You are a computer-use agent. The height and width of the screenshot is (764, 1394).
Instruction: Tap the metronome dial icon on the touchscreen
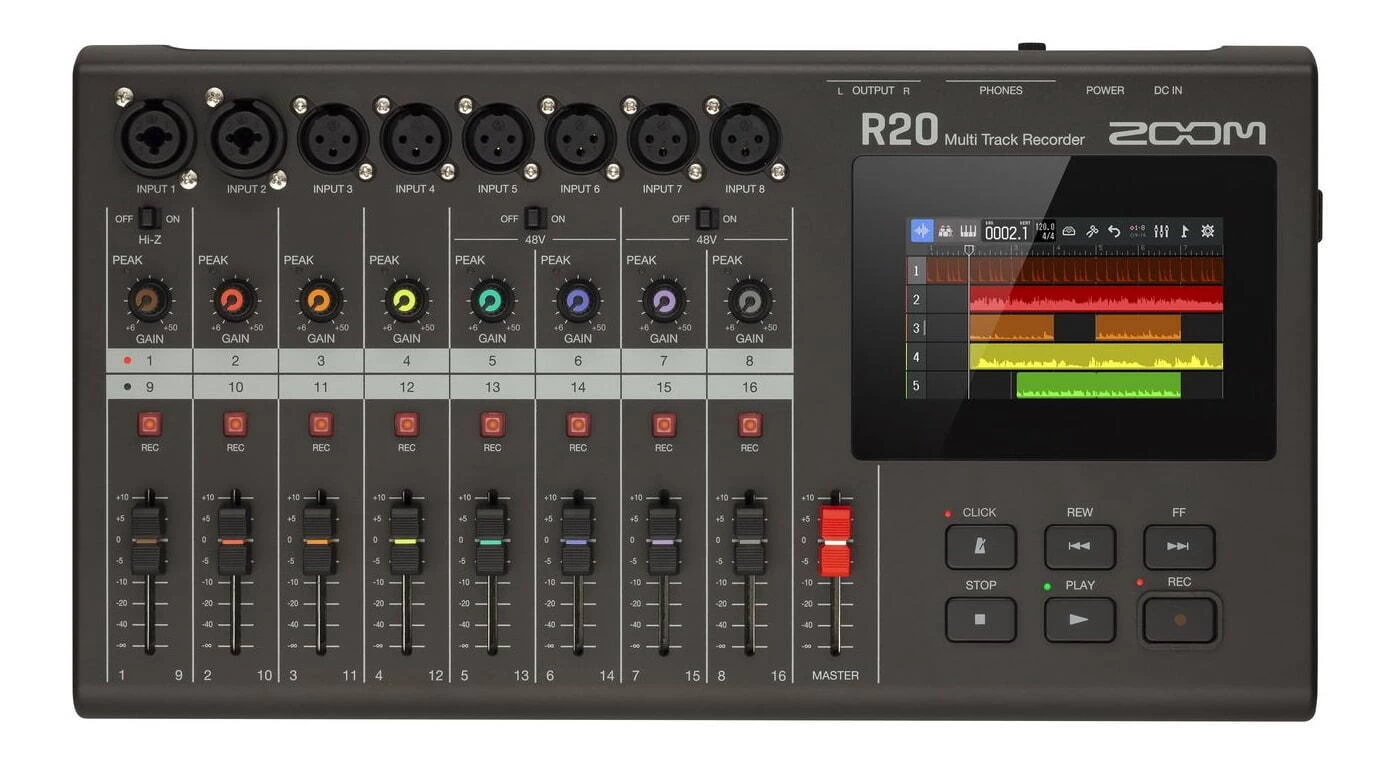tap(1070, 231)
